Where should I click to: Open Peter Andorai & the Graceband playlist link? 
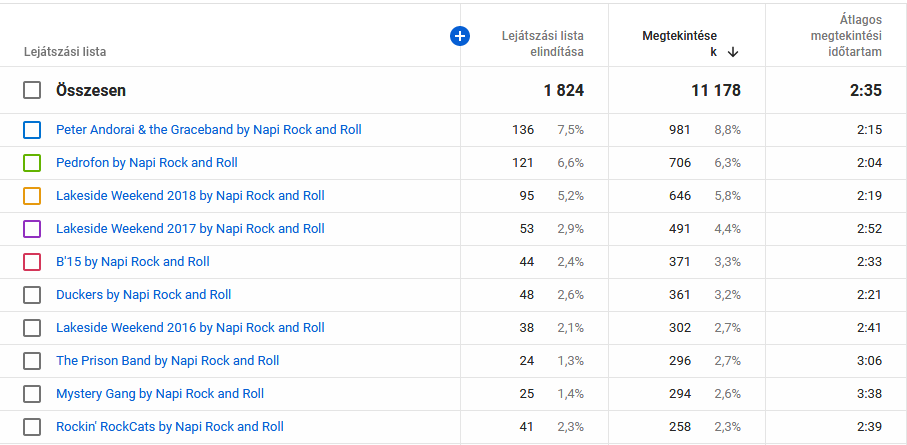coord(209,130)
